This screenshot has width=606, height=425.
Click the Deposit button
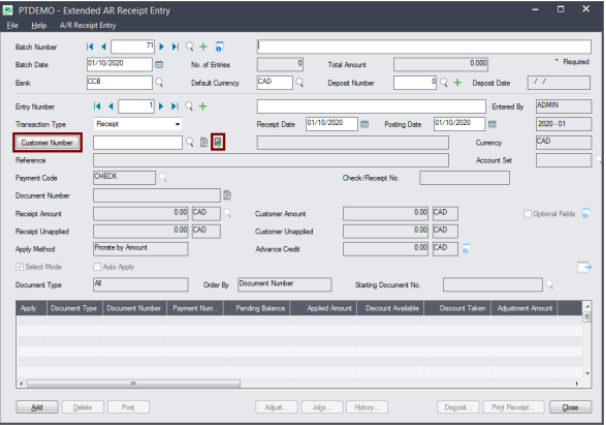[x=458, y=407]
